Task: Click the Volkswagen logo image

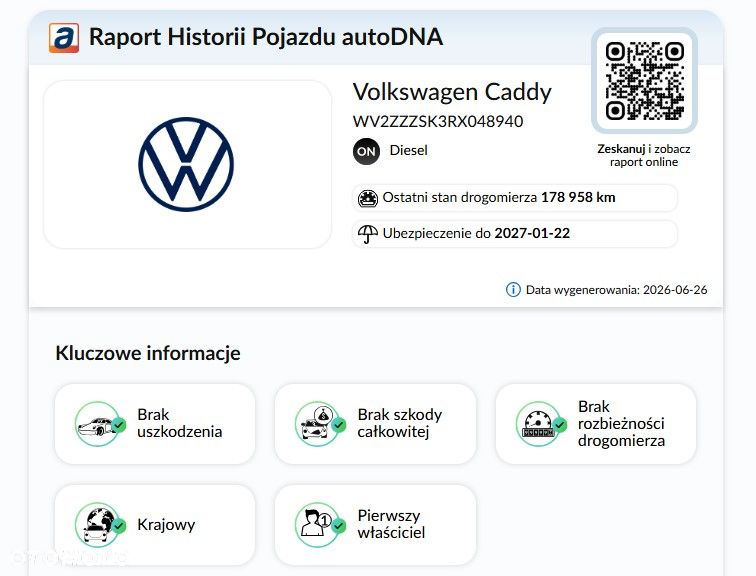Action: (186, 164)
